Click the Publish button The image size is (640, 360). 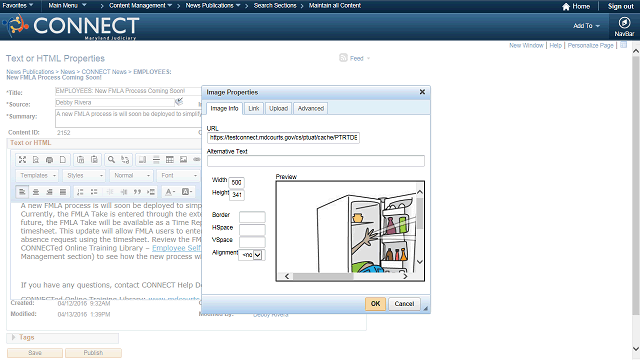point(93,353)
